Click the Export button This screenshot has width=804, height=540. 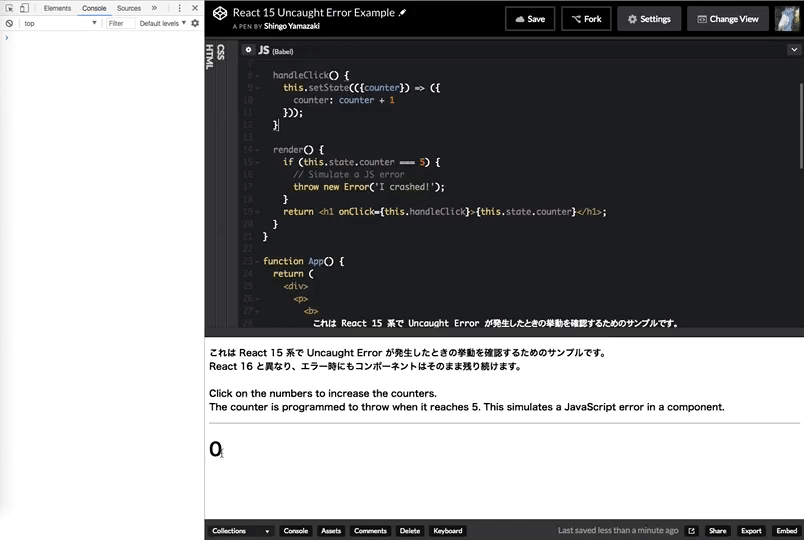pos(751,531)
